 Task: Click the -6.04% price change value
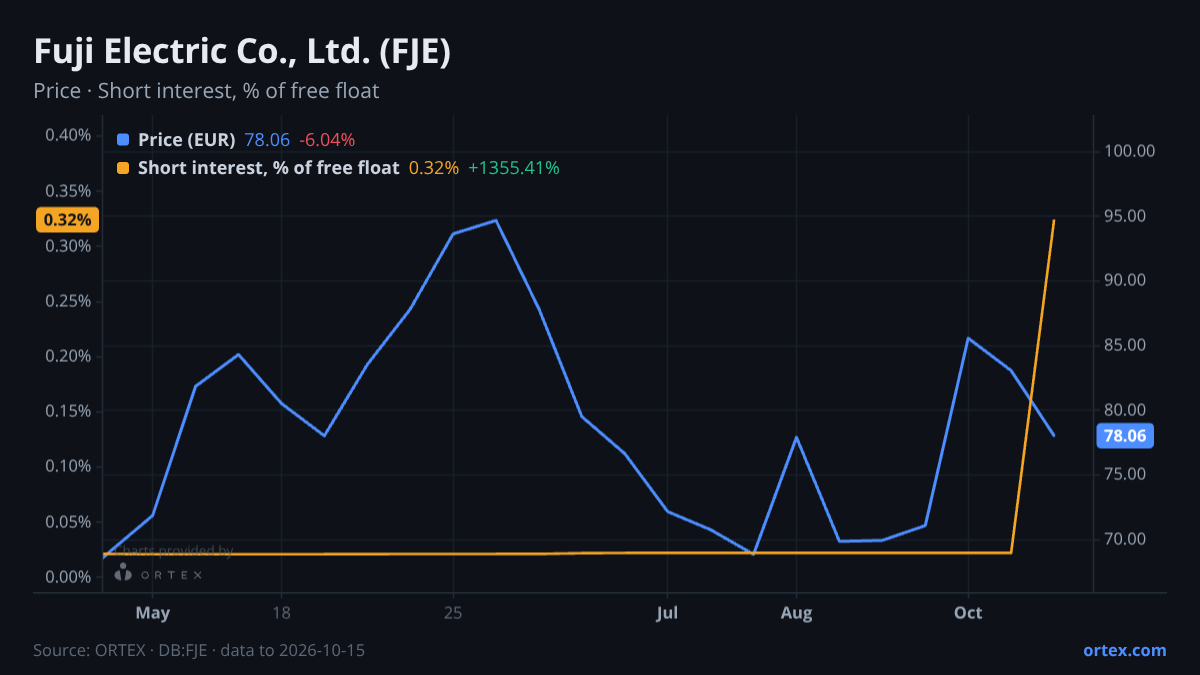327,140
